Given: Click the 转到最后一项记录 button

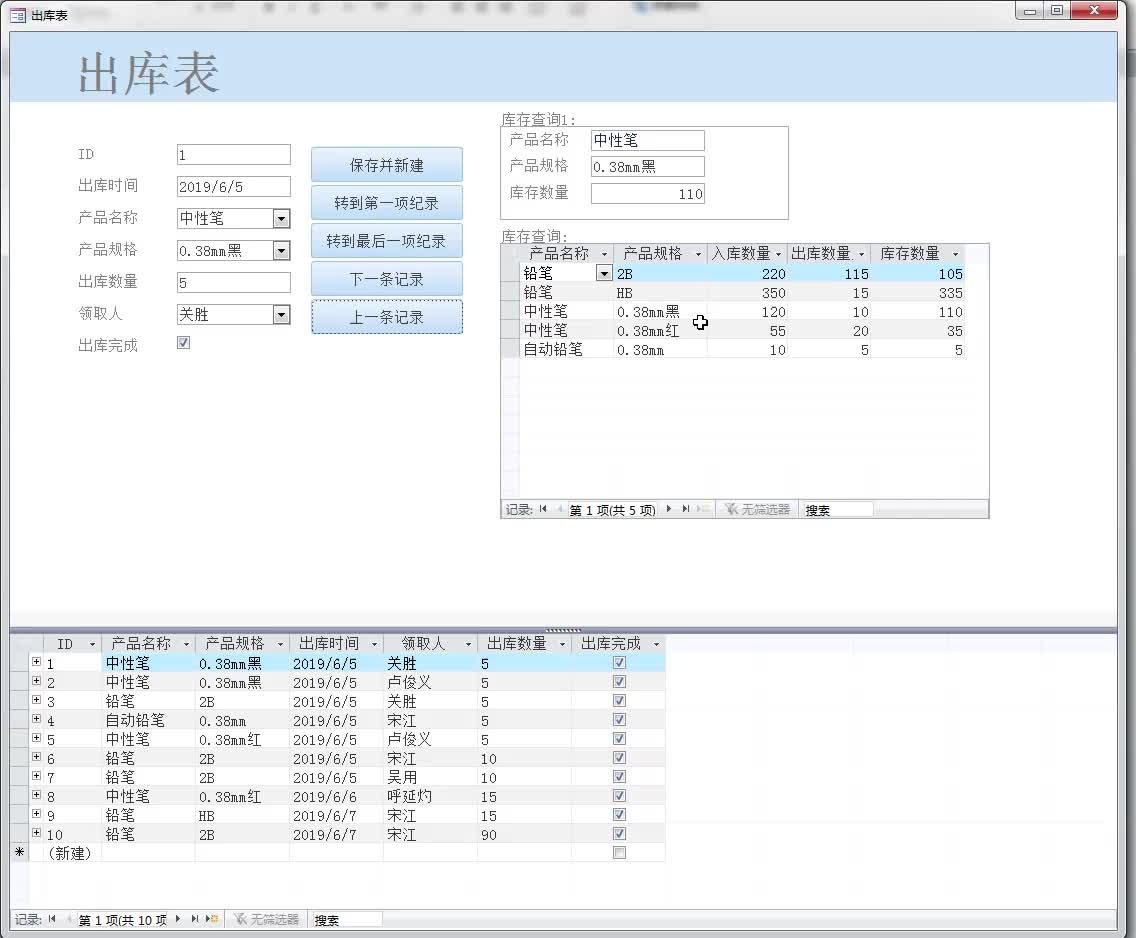Looking at the screenshot, I should point(387,241).
